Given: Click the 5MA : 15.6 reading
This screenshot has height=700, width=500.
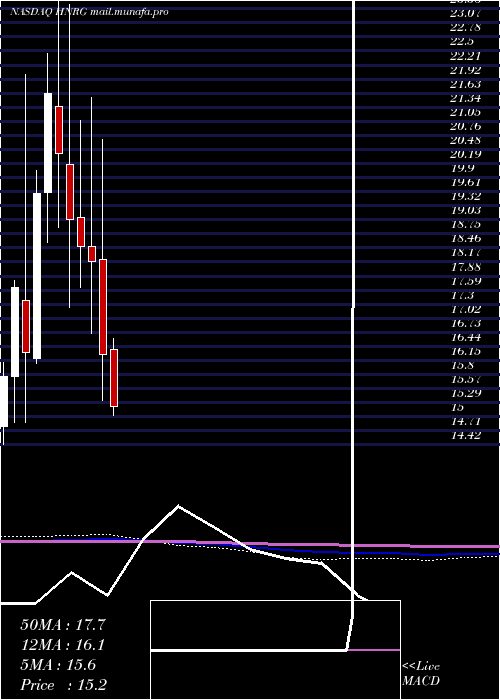Looking at the screenshot, I should [58, 665].
